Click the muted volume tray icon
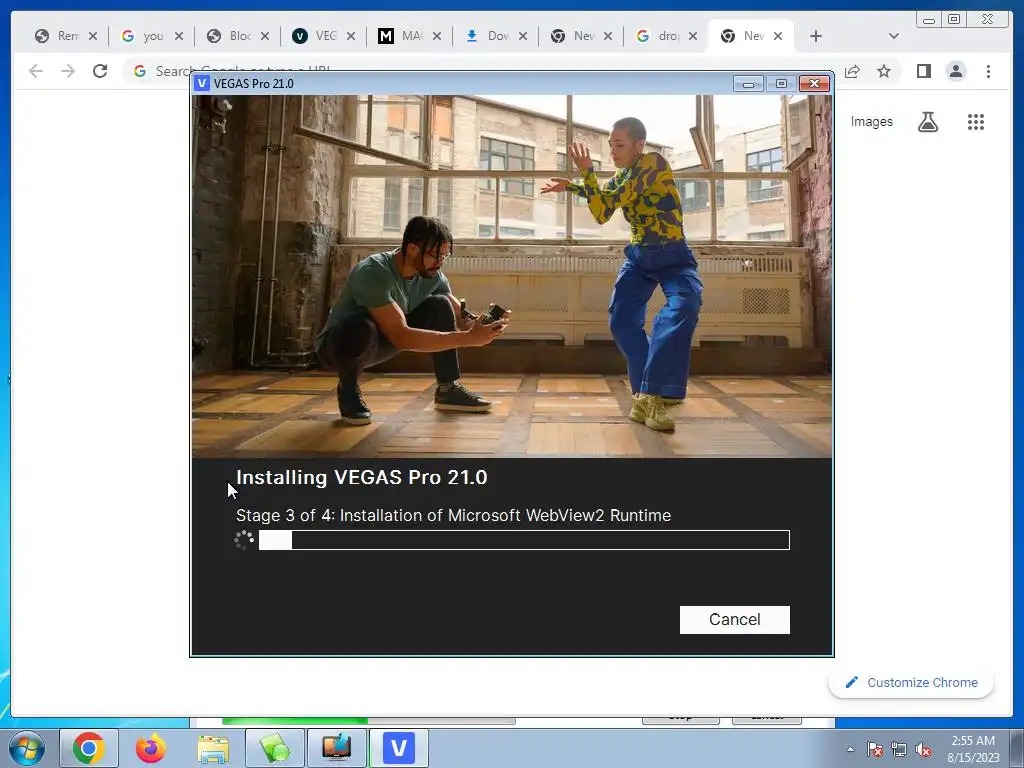The width and height of the screenshot is (1024, 768). [923, 749]
